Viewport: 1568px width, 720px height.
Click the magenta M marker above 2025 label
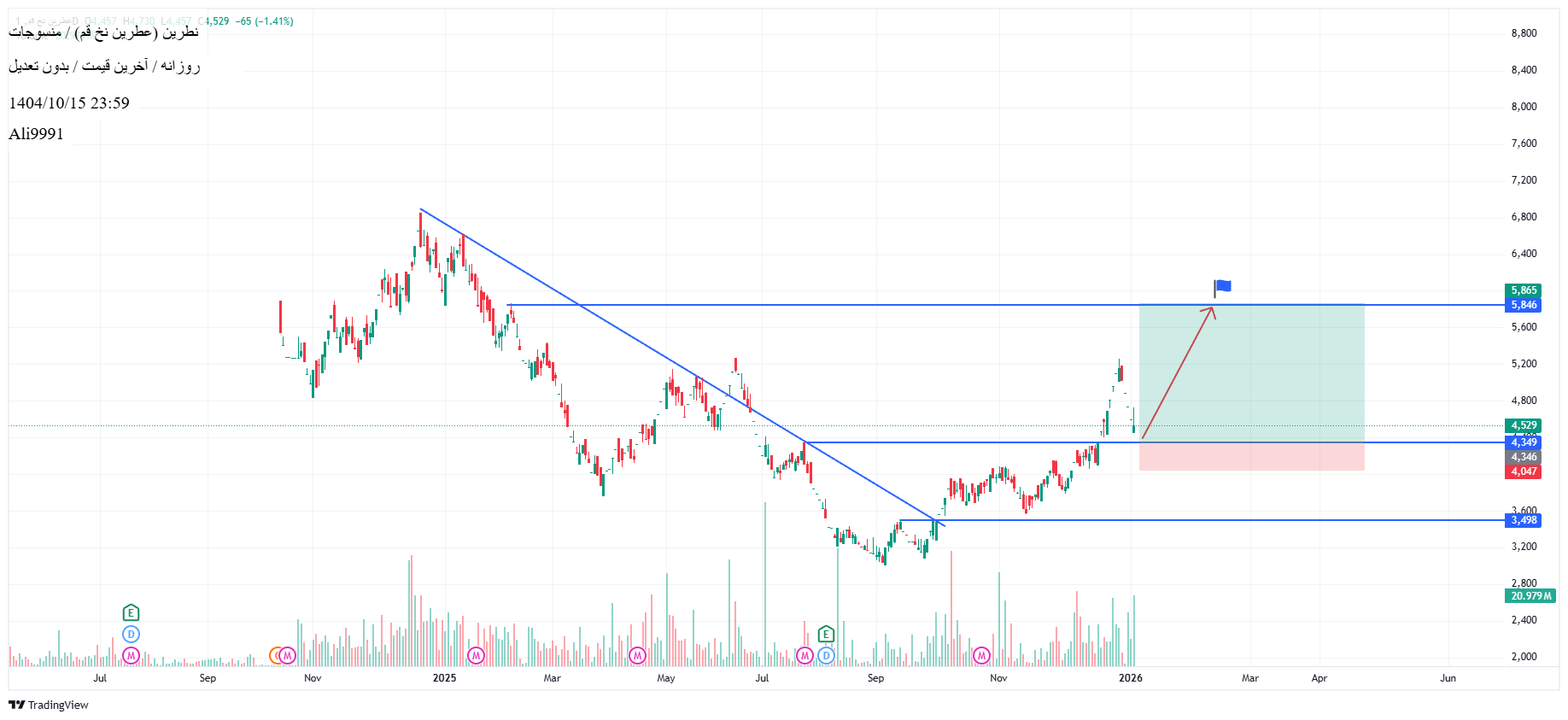(x=476, y=655)
